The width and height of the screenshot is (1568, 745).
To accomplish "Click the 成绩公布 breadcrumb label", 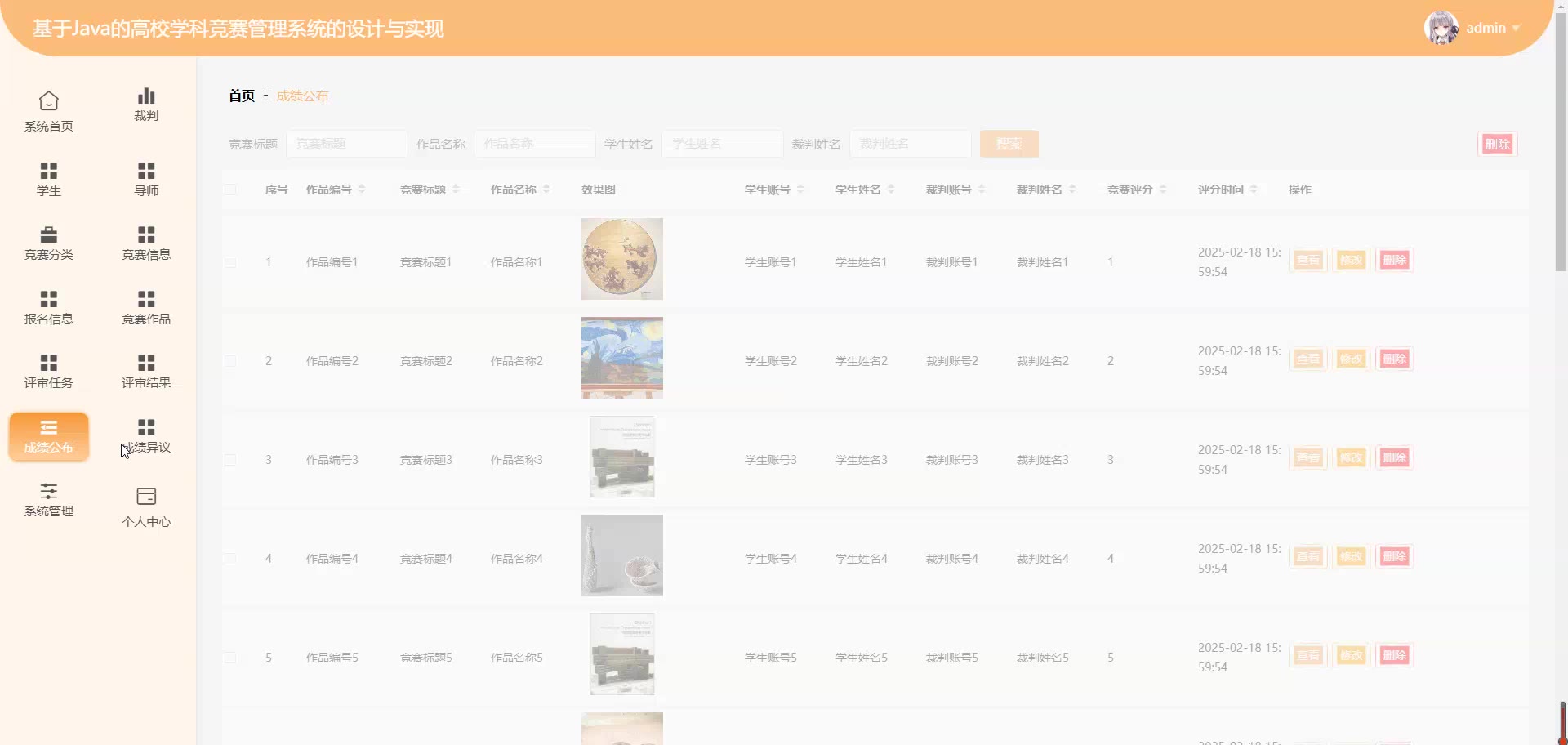I will 302,96.
